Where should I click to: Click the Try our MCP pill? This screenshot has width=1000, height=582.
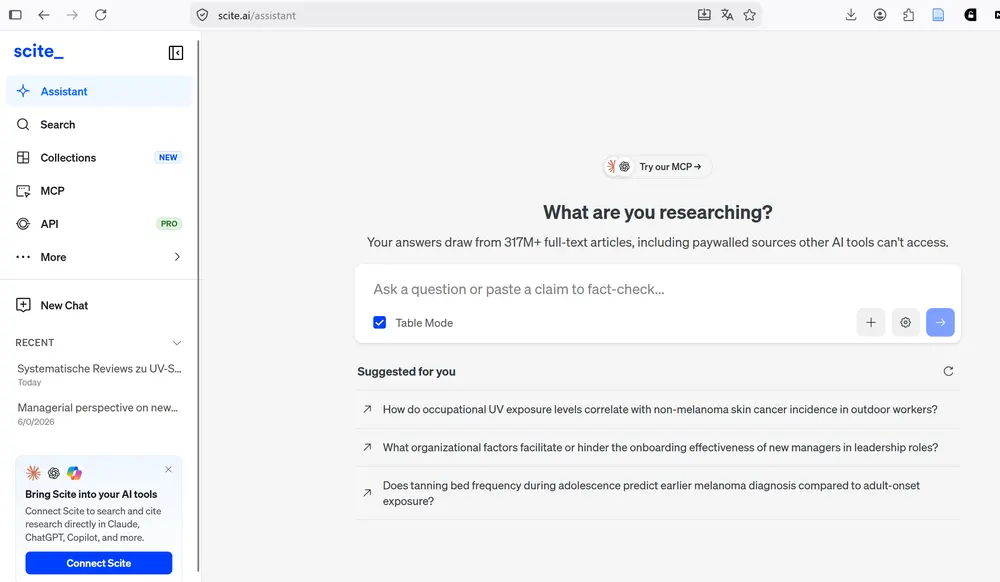pos(657,166)
